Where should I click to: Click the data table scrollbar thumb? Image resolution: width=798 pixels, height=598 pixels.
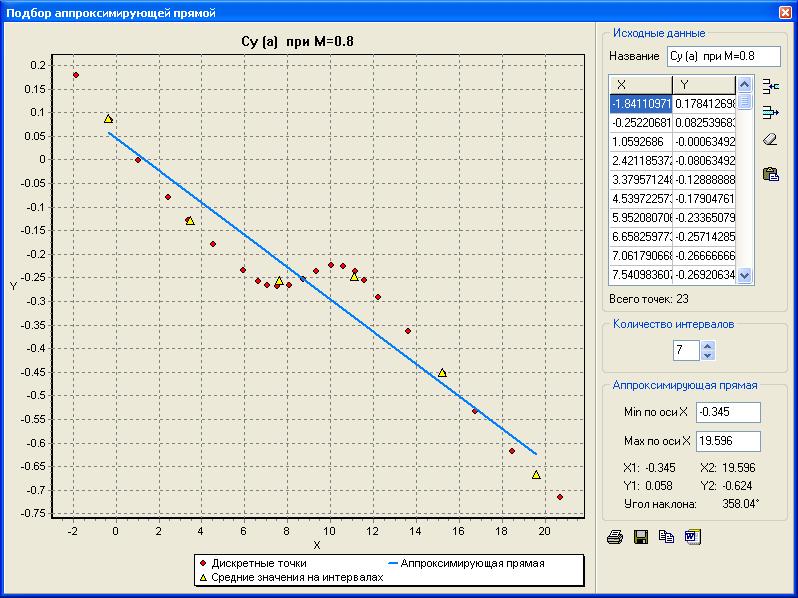[x=744, y=101]
